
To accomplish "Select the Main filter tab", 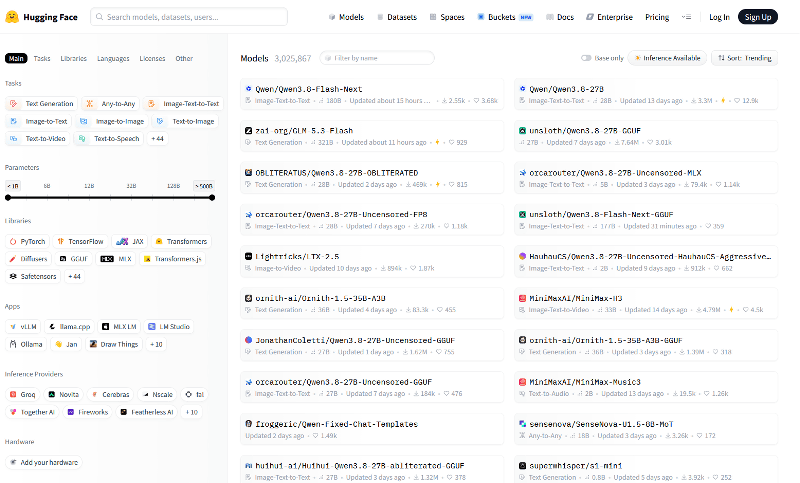I will pyautogui.click(x=16, y=58).
